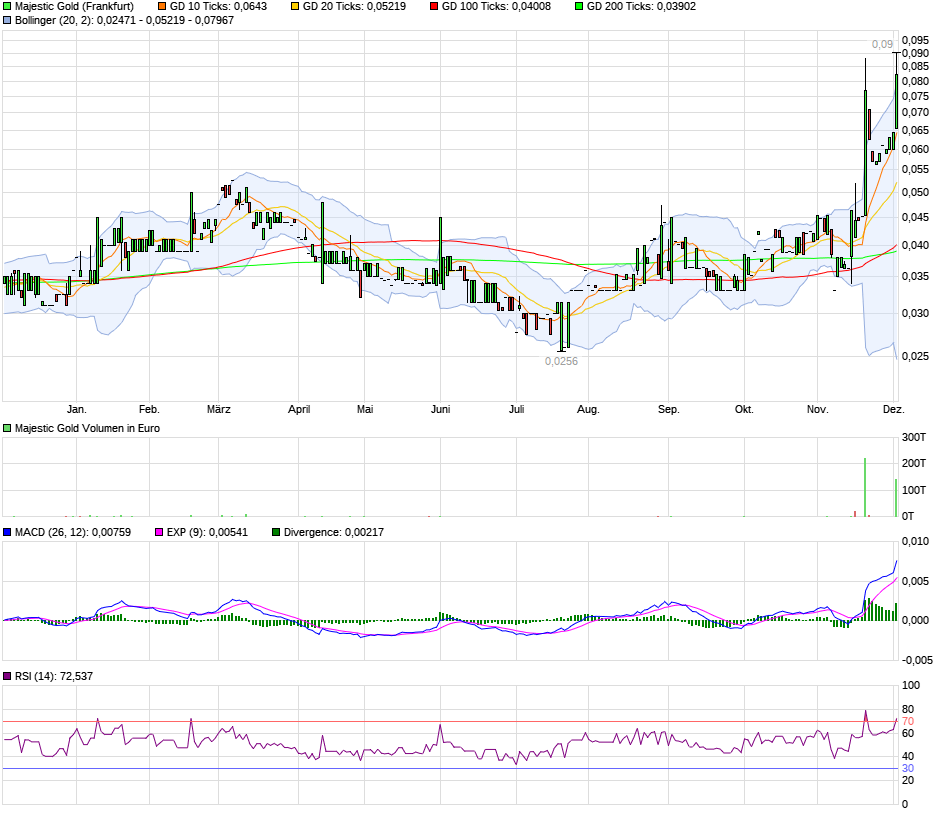Click the 'Dez.' month axis label
Image resolution: width=940 pixels, height=814 pixels.
(894, 409)
